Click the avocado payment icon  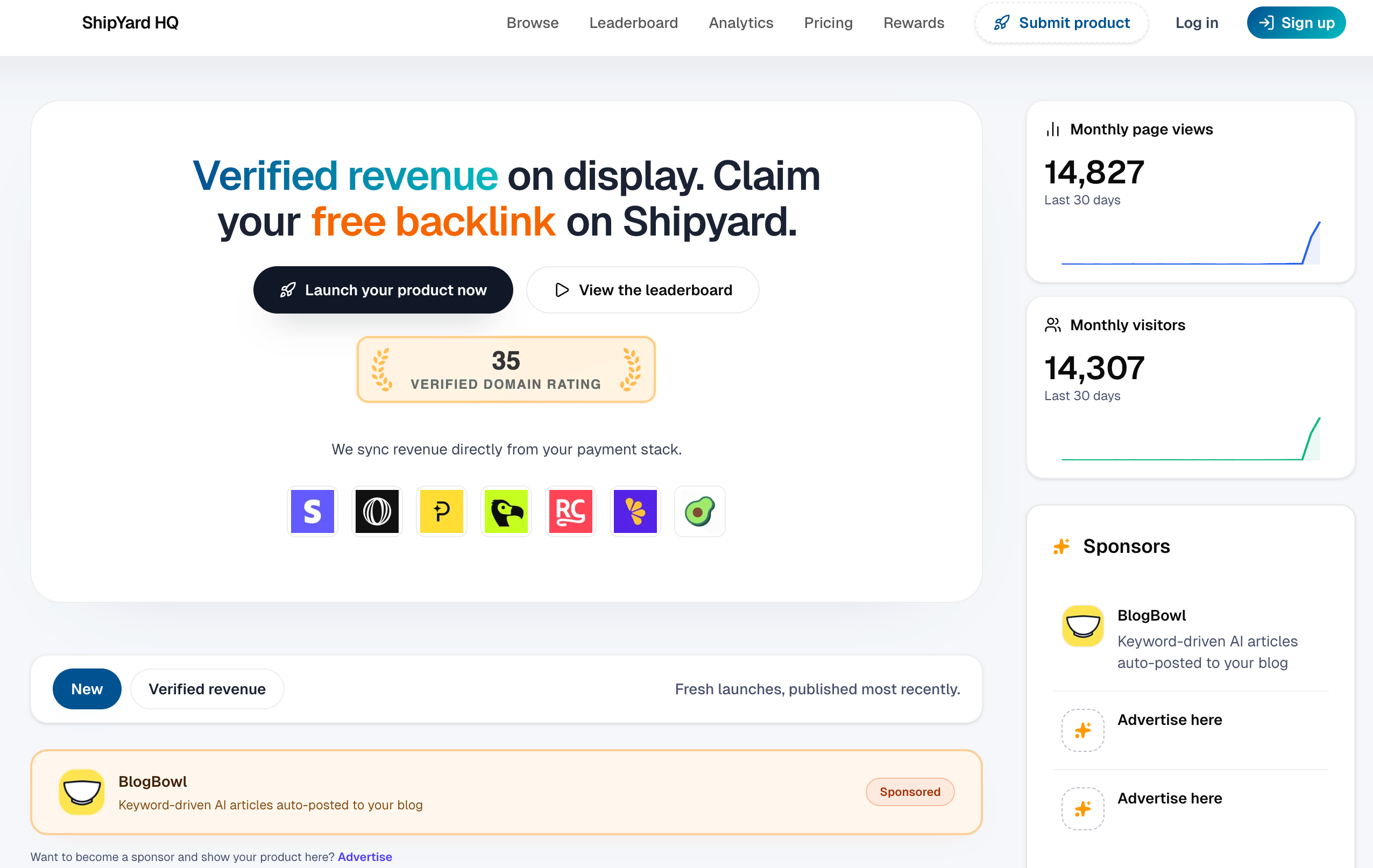tap(699, 511)
